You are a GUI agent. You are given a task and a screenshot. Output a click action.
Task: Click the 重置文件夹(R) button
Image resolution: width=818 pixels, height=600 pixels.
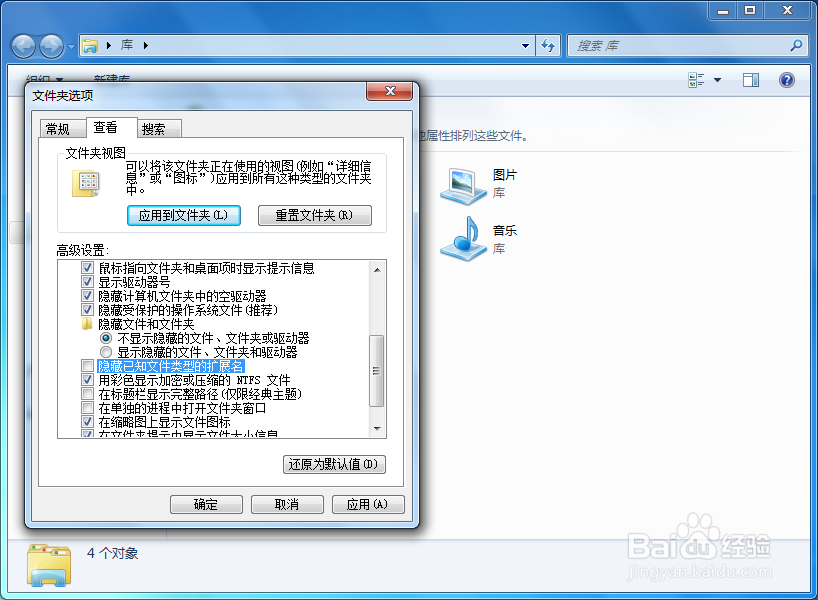point(315,215)
